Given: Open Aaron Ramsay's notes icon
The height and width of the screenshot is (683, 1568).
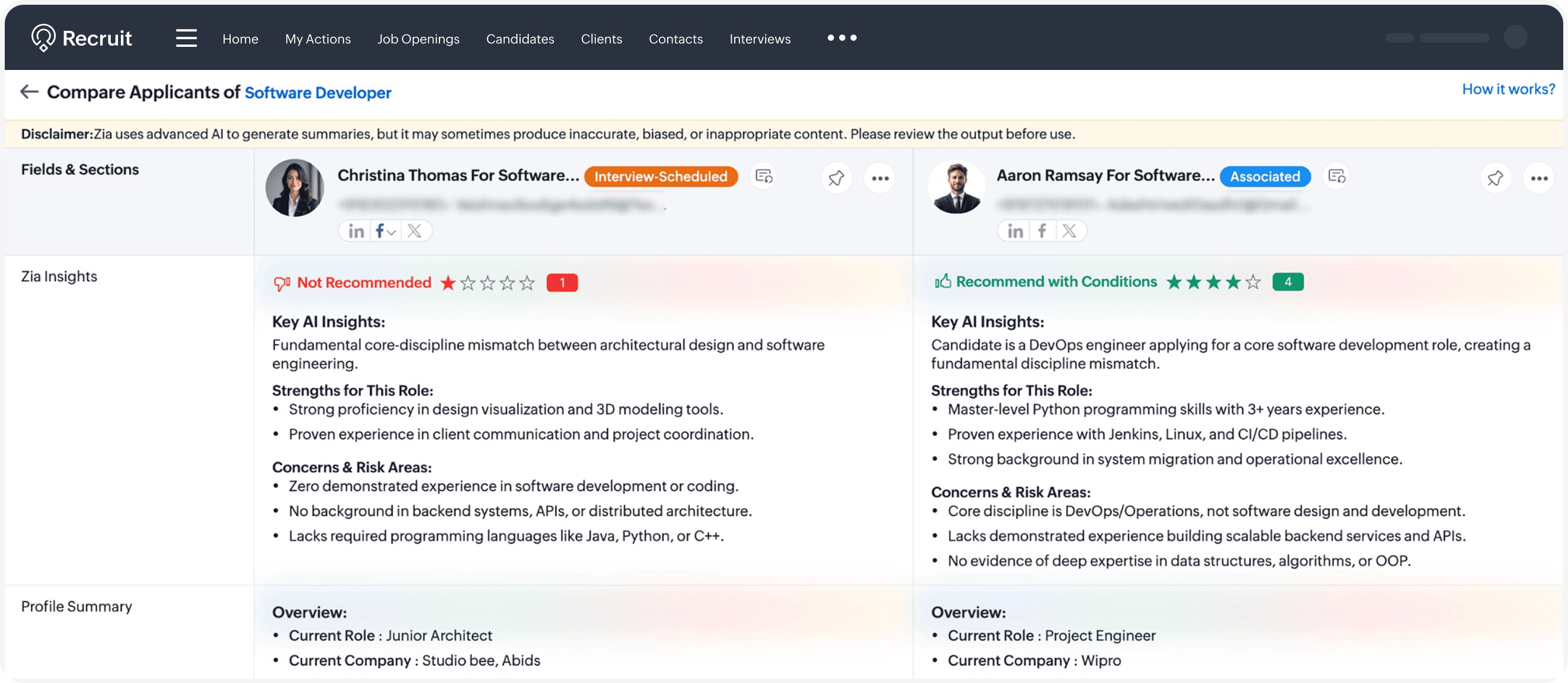Looking at the screenshot, I should (x=1337, y=177).
